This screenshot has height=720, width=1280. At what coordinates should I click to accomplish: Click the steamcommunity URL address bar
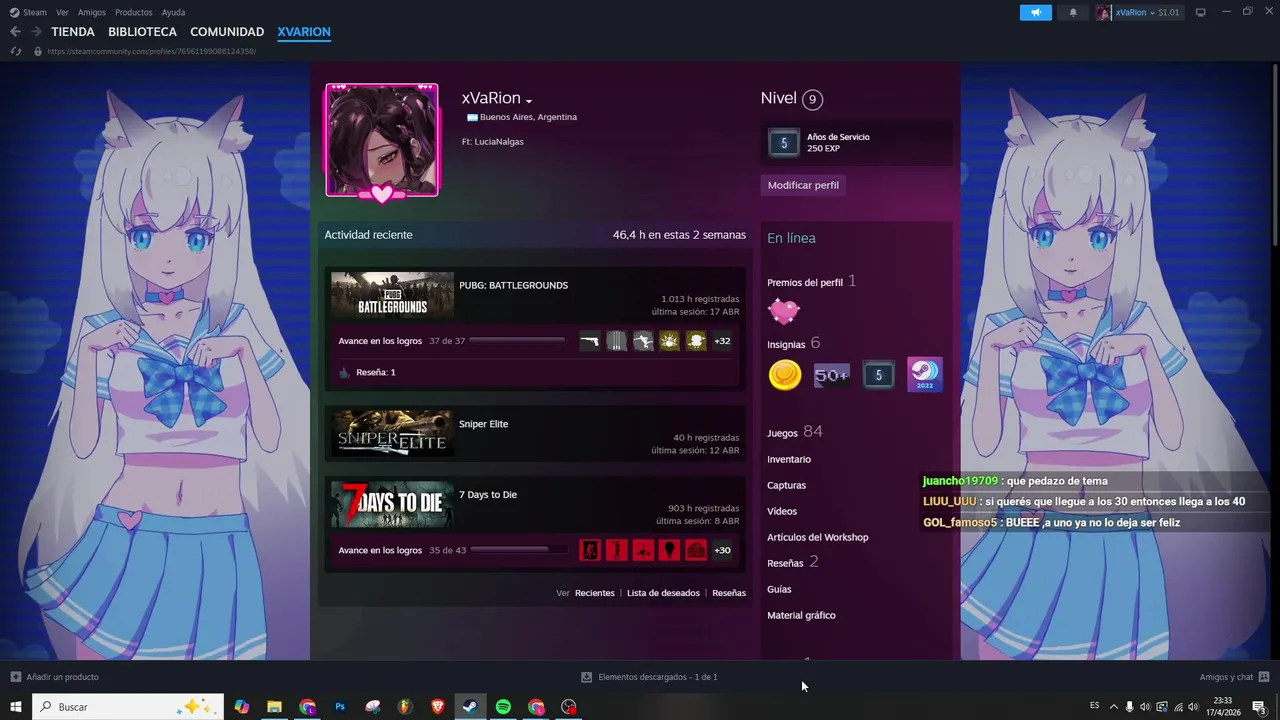[x=151, y=51]
